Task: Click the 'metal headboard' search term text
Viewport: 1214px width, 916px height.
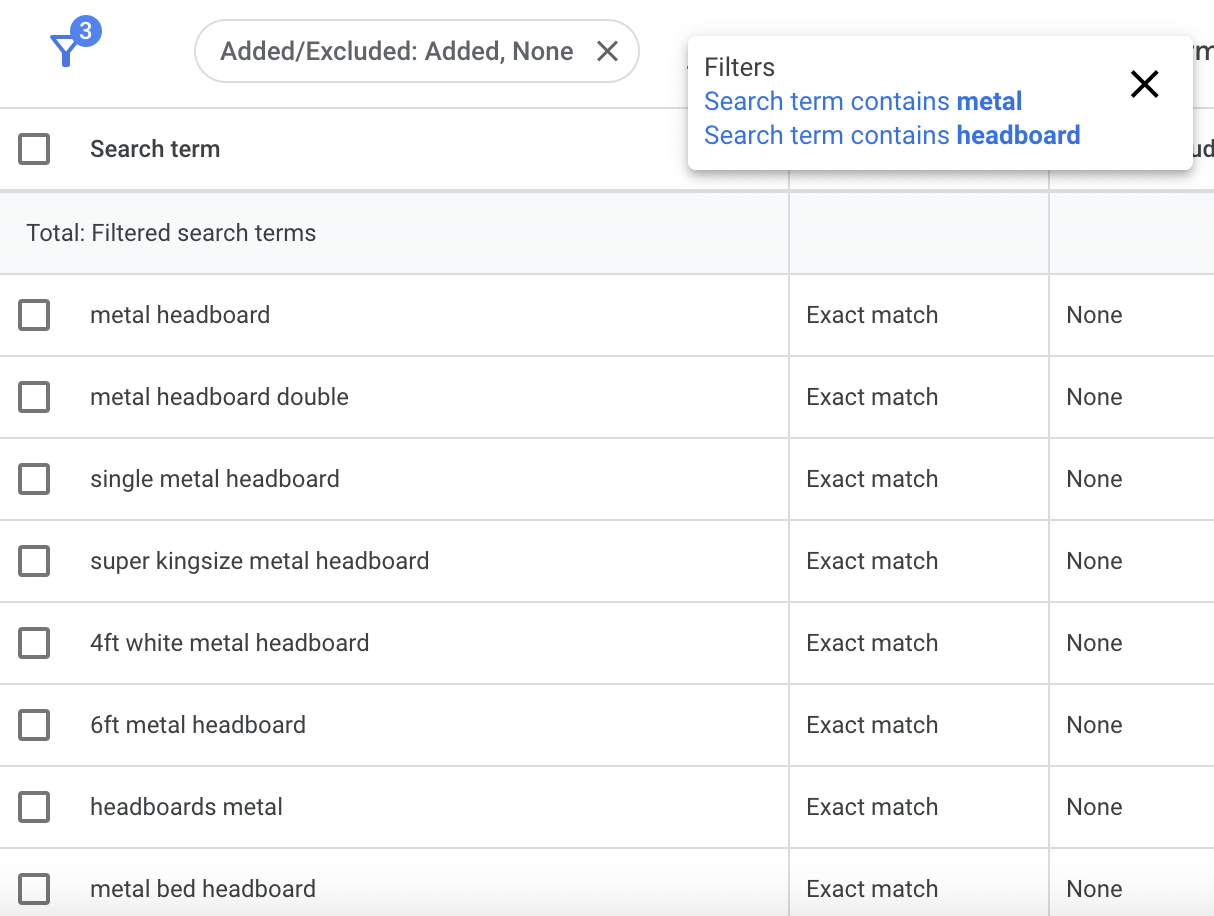Action: [x=180, y=315]
